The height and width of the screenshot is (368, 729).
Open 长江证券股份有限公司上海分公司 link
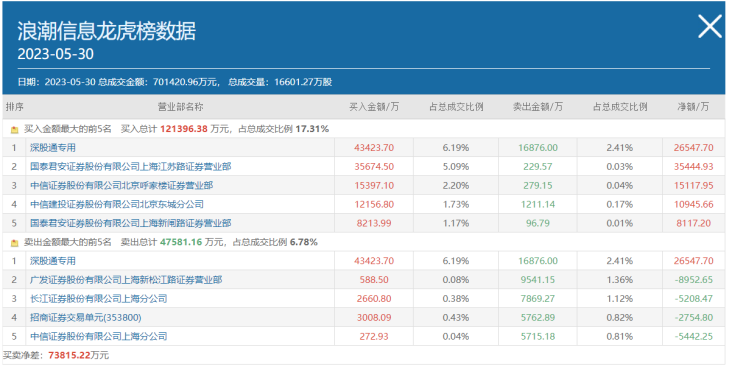point(99,299)
